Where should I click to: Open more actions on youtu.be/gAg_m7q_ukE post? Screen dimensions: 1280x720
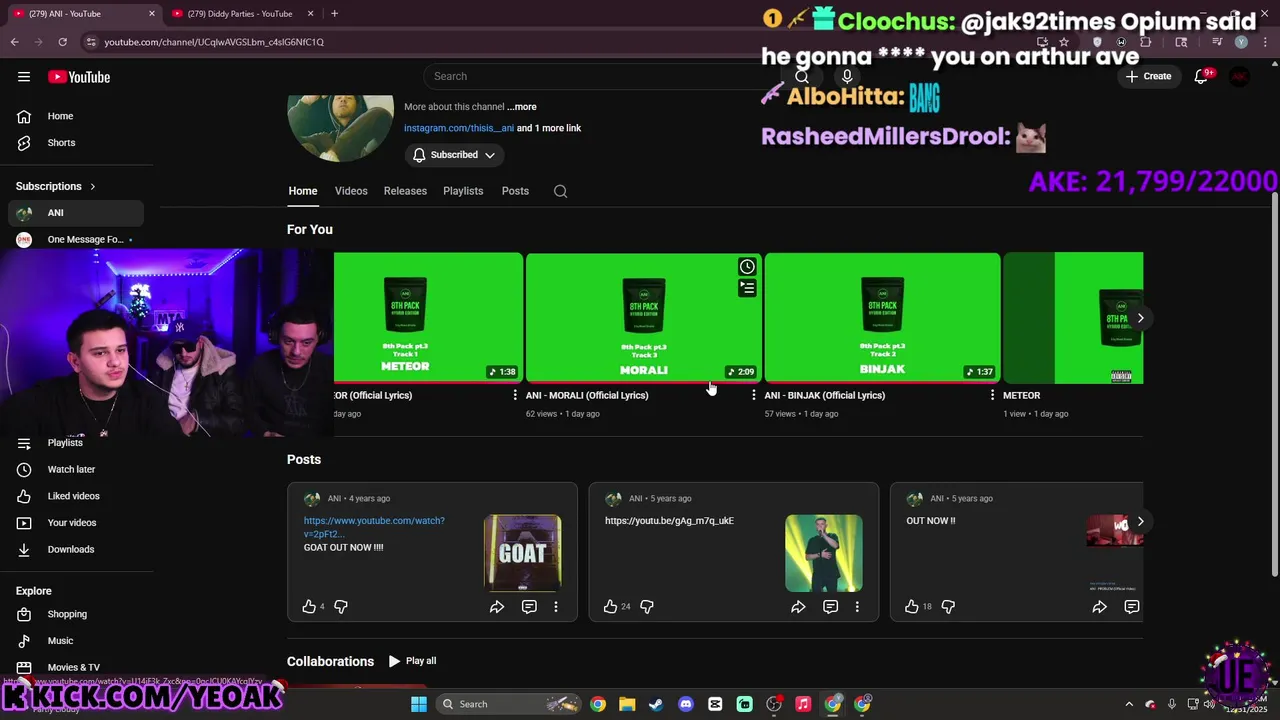pos(857,607)
